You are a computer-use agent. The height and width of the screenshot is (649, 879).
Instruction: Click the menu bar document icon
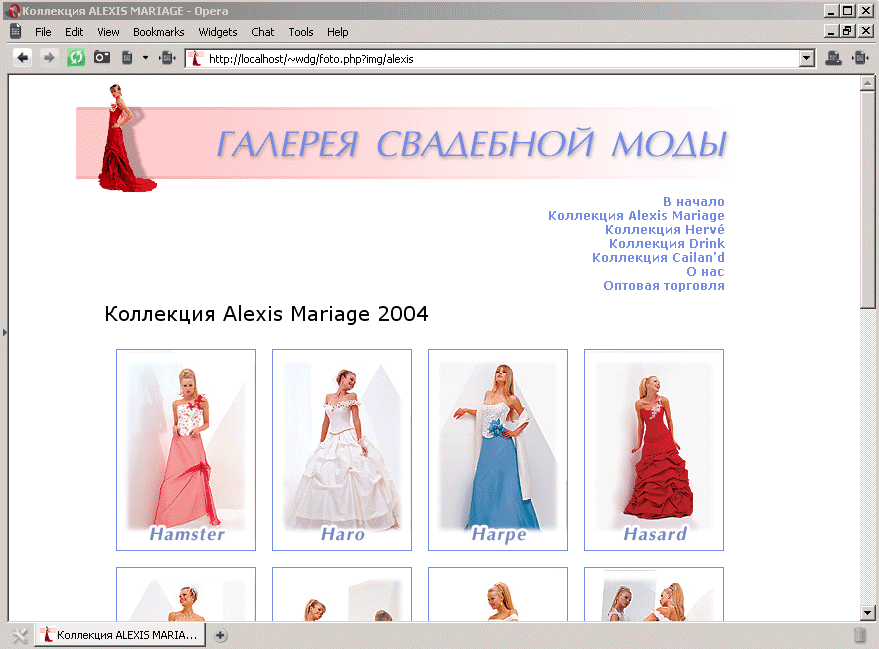16,31
